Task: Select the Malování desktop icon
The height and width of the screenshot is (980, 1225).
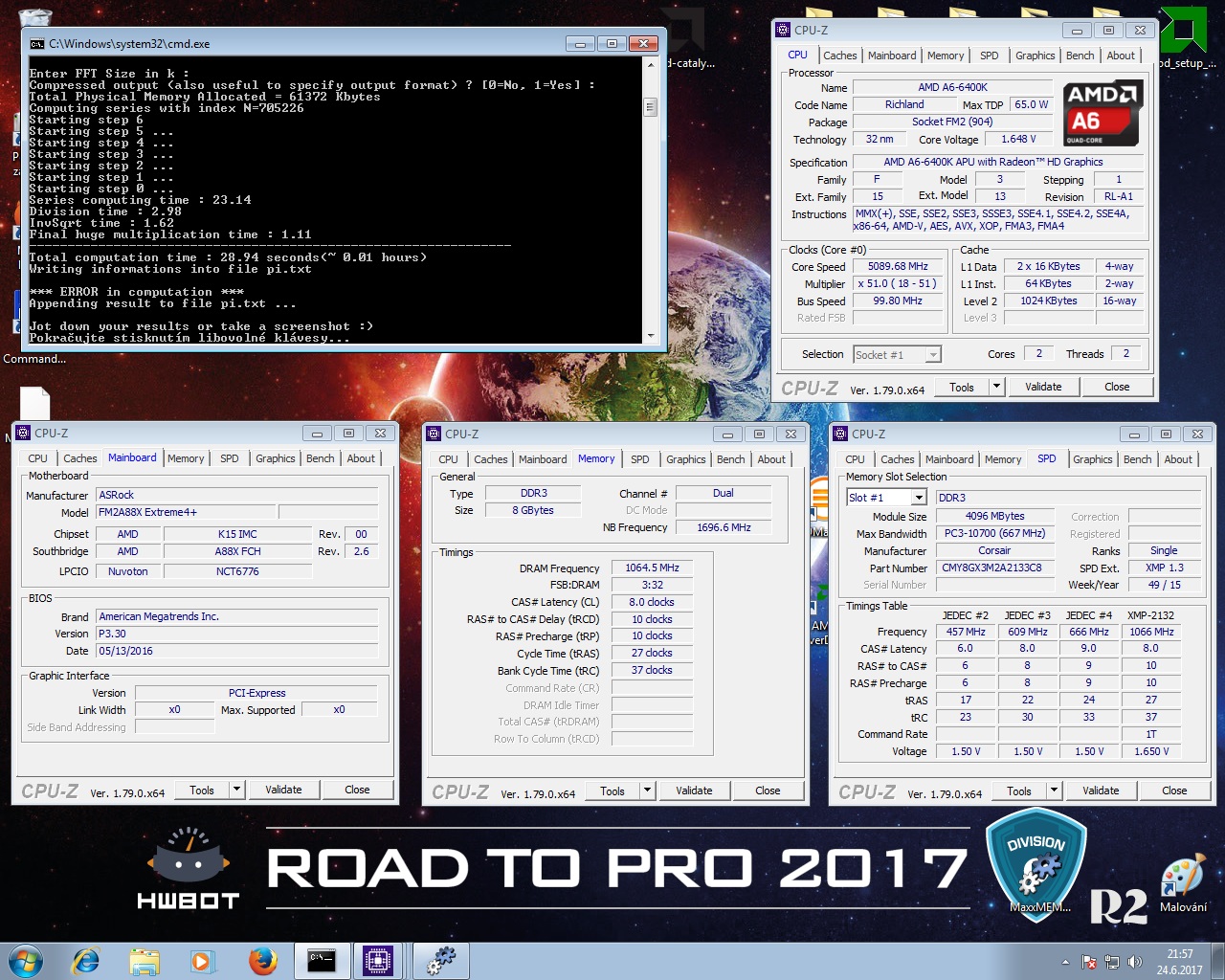Action: [x=1183, y=883]
